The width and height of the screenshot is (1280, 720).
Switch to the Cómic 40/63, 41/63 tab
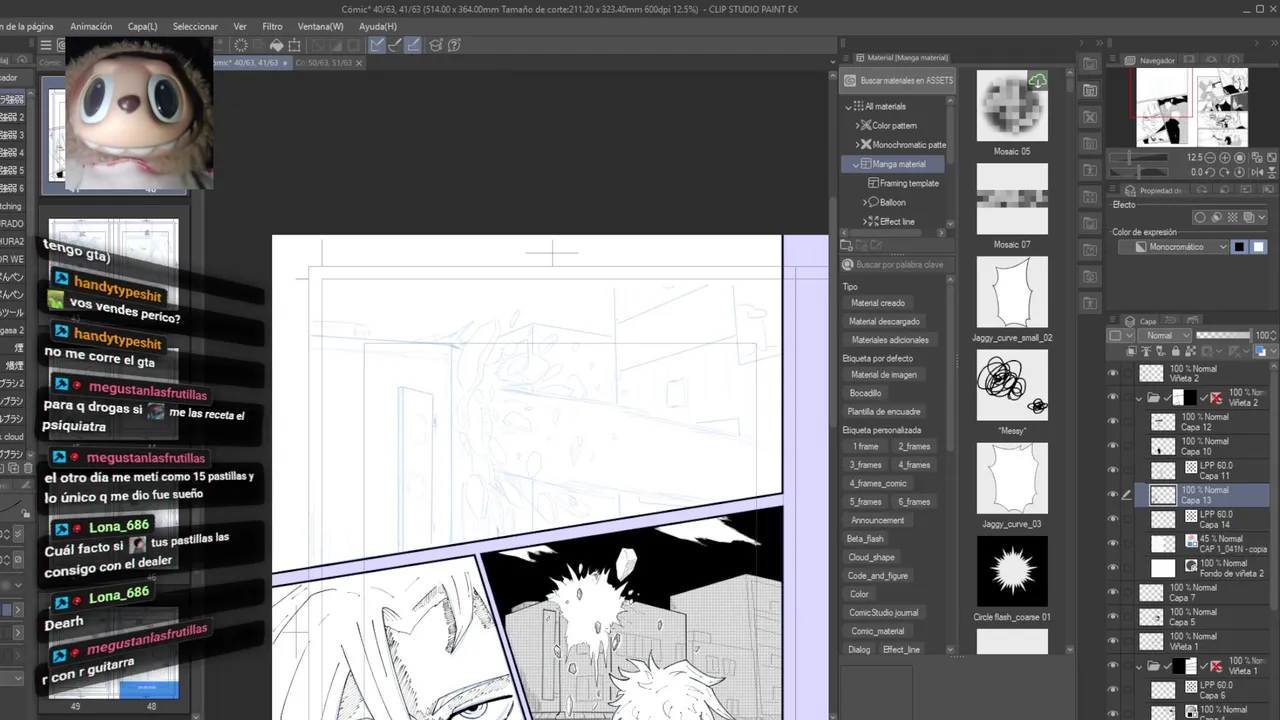tap(250, 63)
